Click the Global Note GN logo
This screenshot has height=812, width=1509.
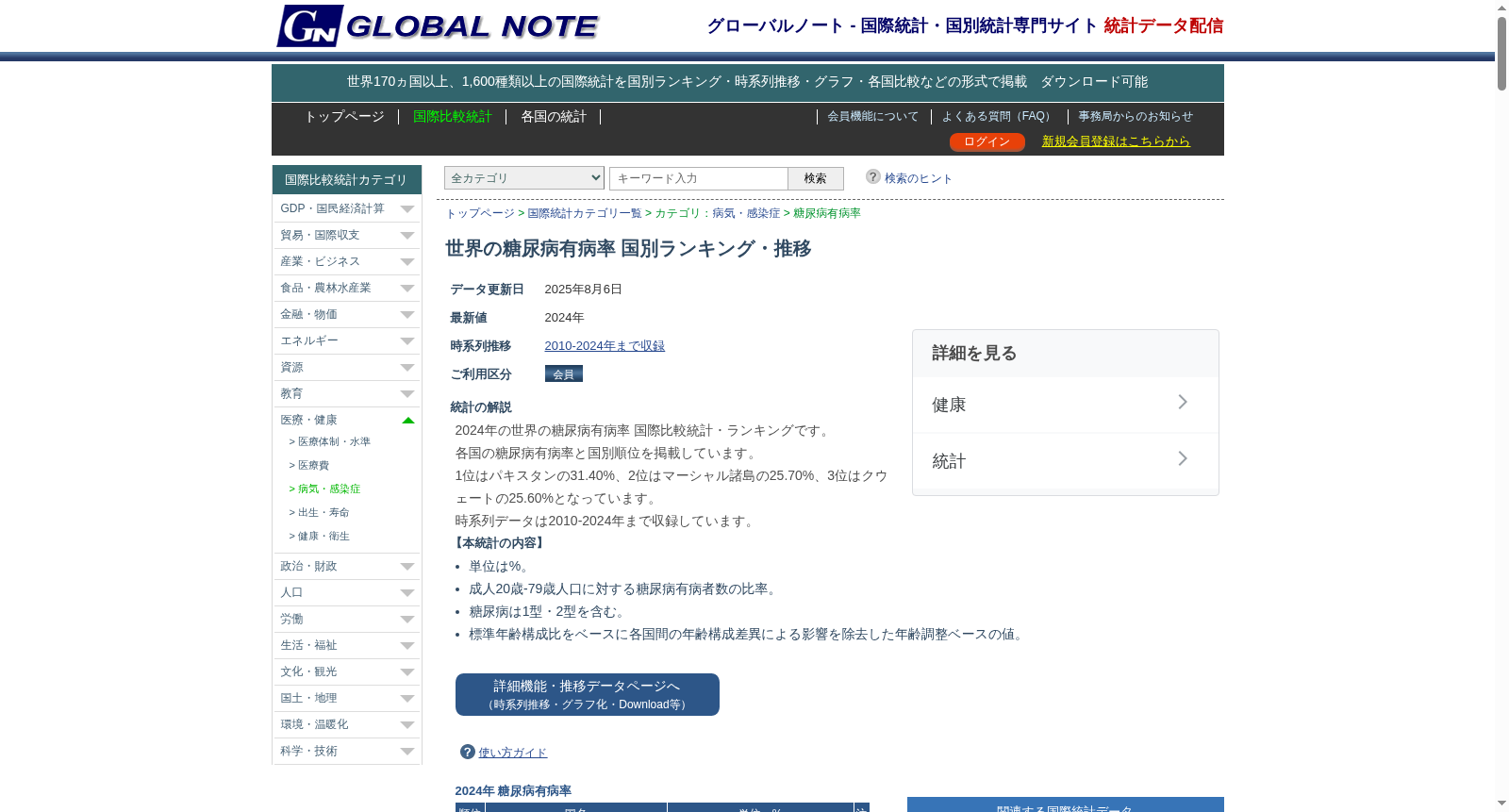click(438, 25)
